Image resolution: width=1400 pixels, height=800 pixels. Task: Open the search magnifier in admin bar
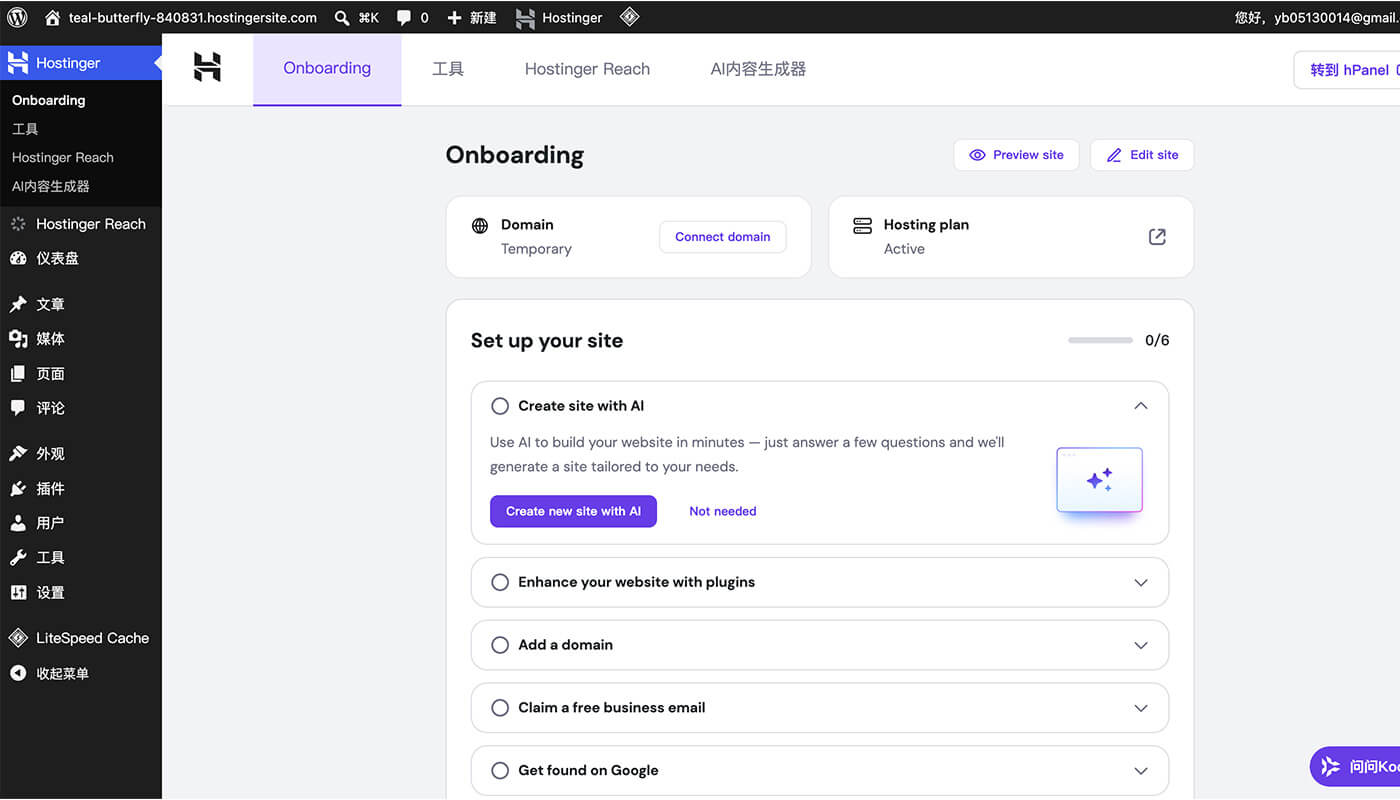click(x=342, y=17)
